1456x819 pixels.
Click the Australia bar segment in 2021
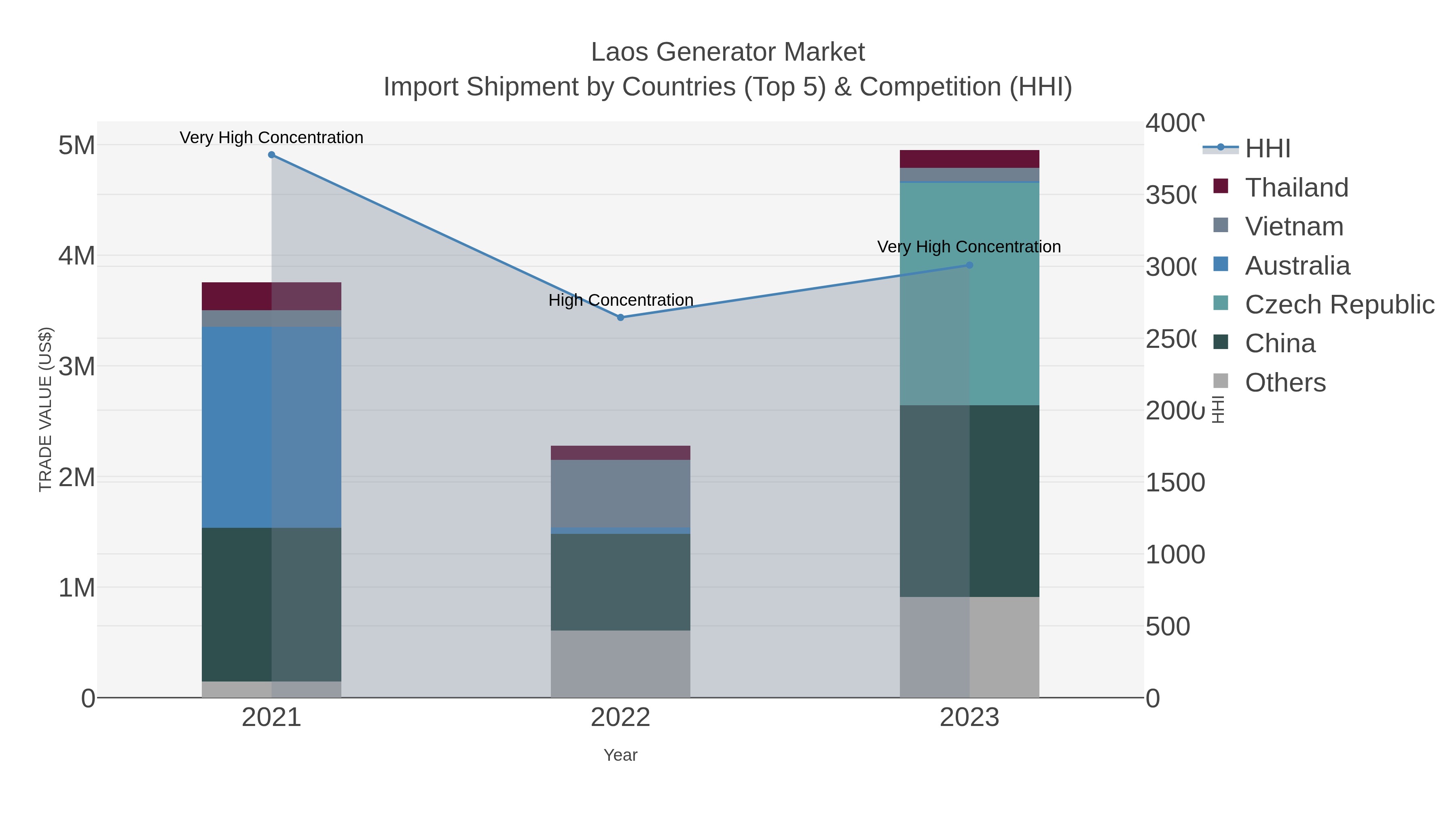pos(271,427)
